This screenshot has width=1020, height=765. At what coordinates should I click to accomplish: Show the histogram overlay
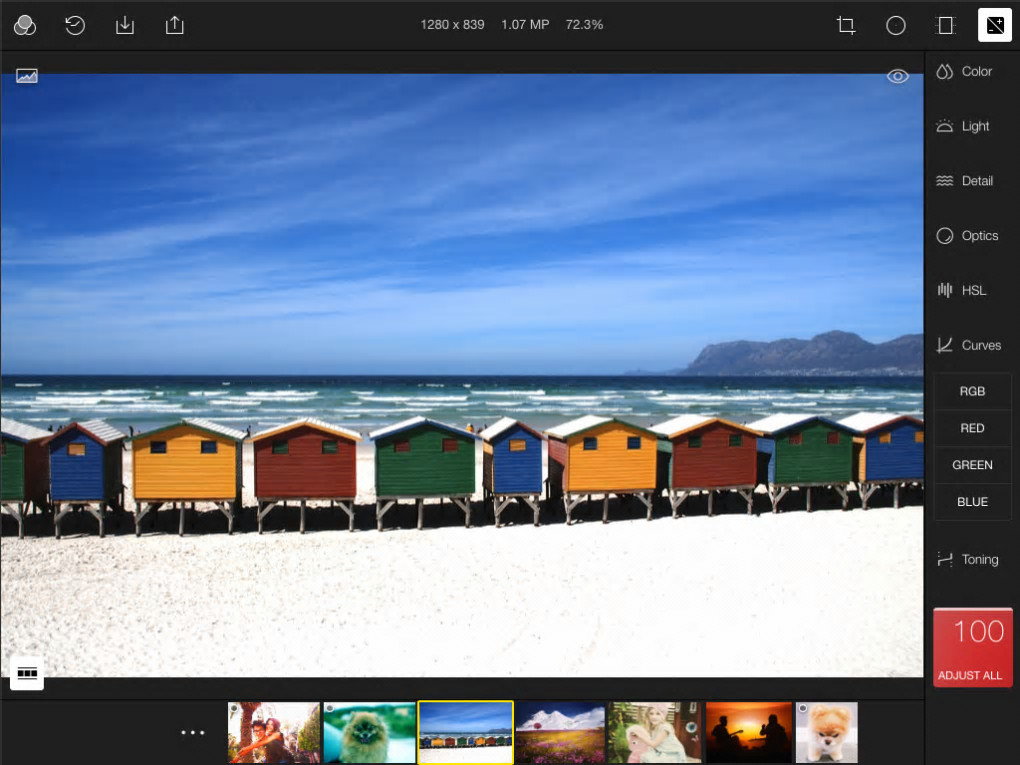click(27, 76)
